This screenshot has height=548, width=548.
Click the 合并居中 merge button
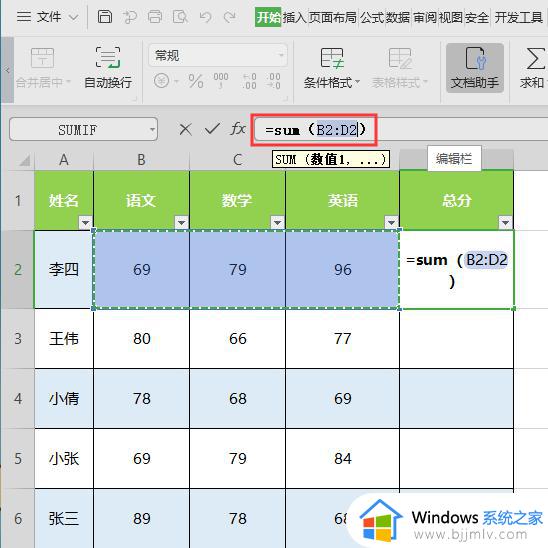tap(43, 68)
